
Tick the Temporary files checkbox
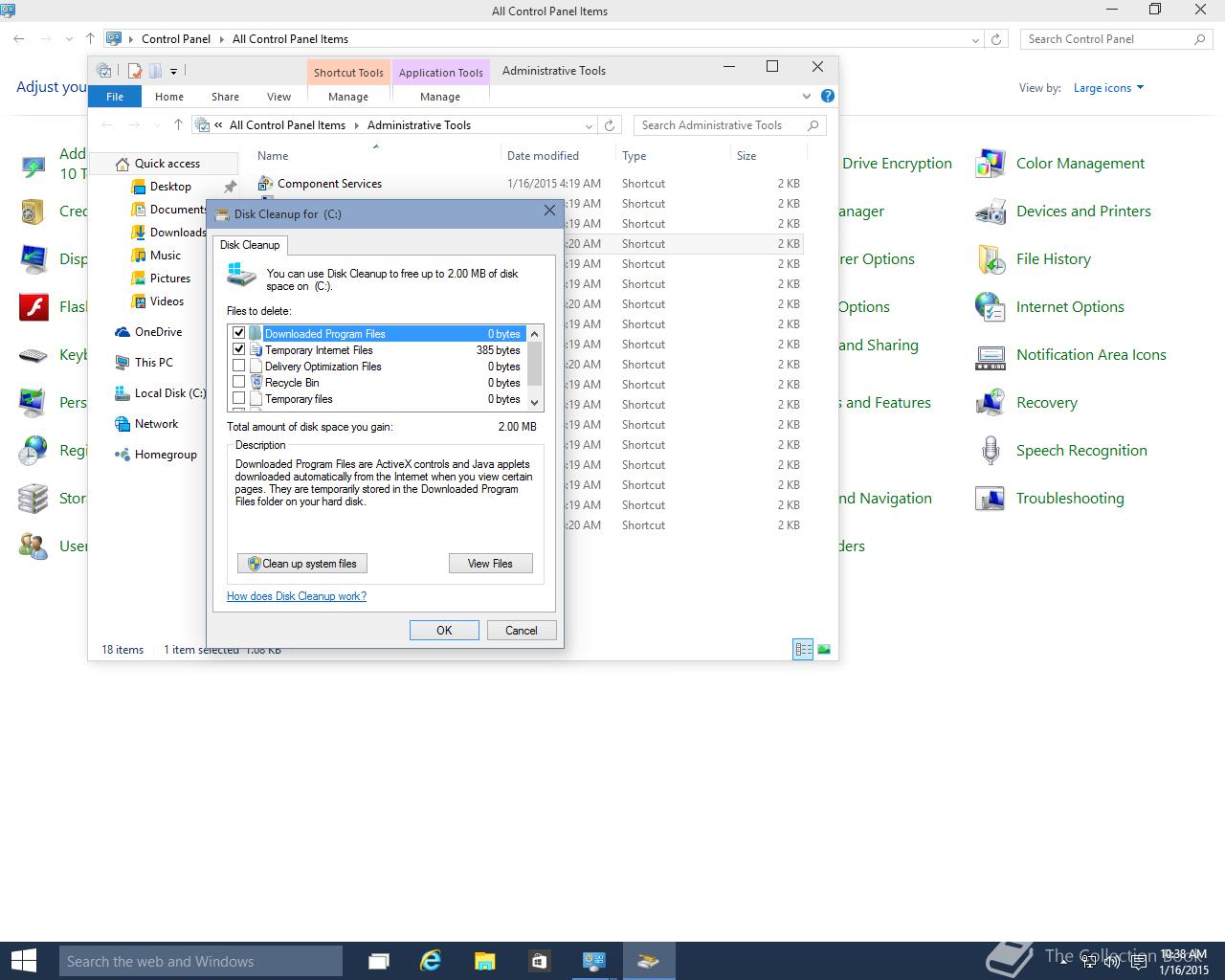[239, 398]
